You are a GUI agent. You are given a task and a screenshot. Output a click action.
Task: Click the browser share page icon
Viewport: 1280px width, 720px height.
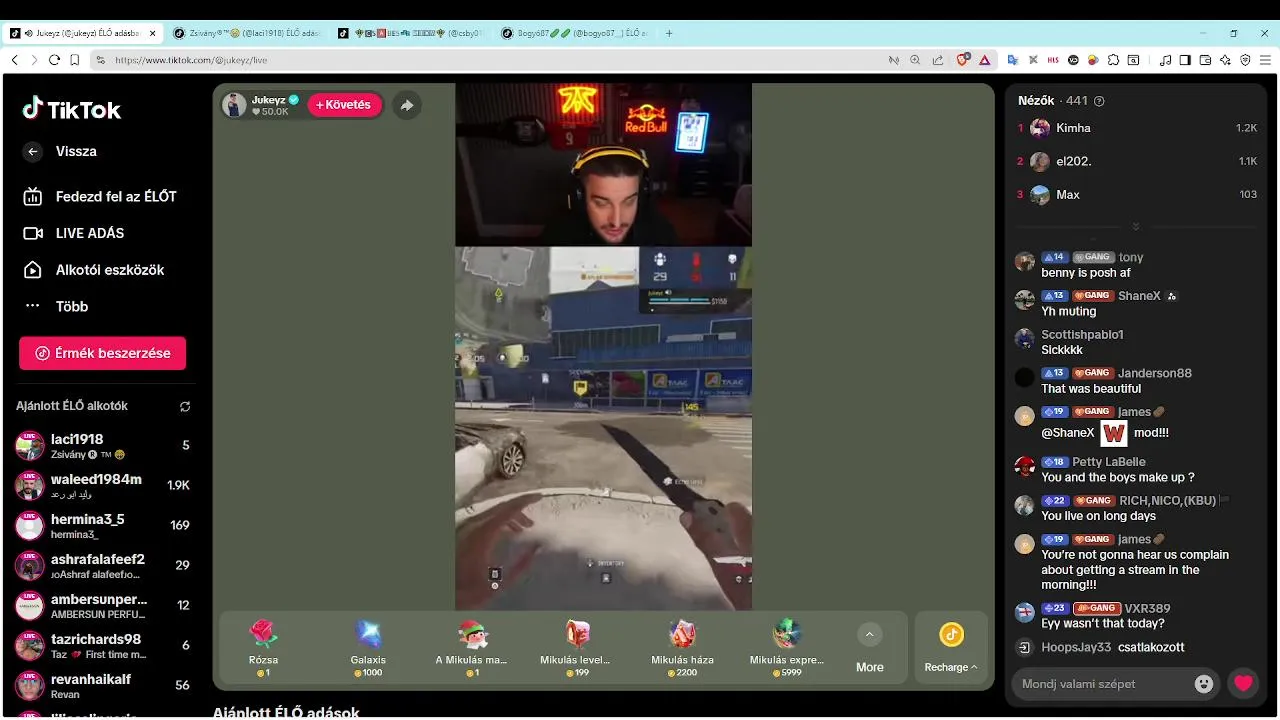937,60
